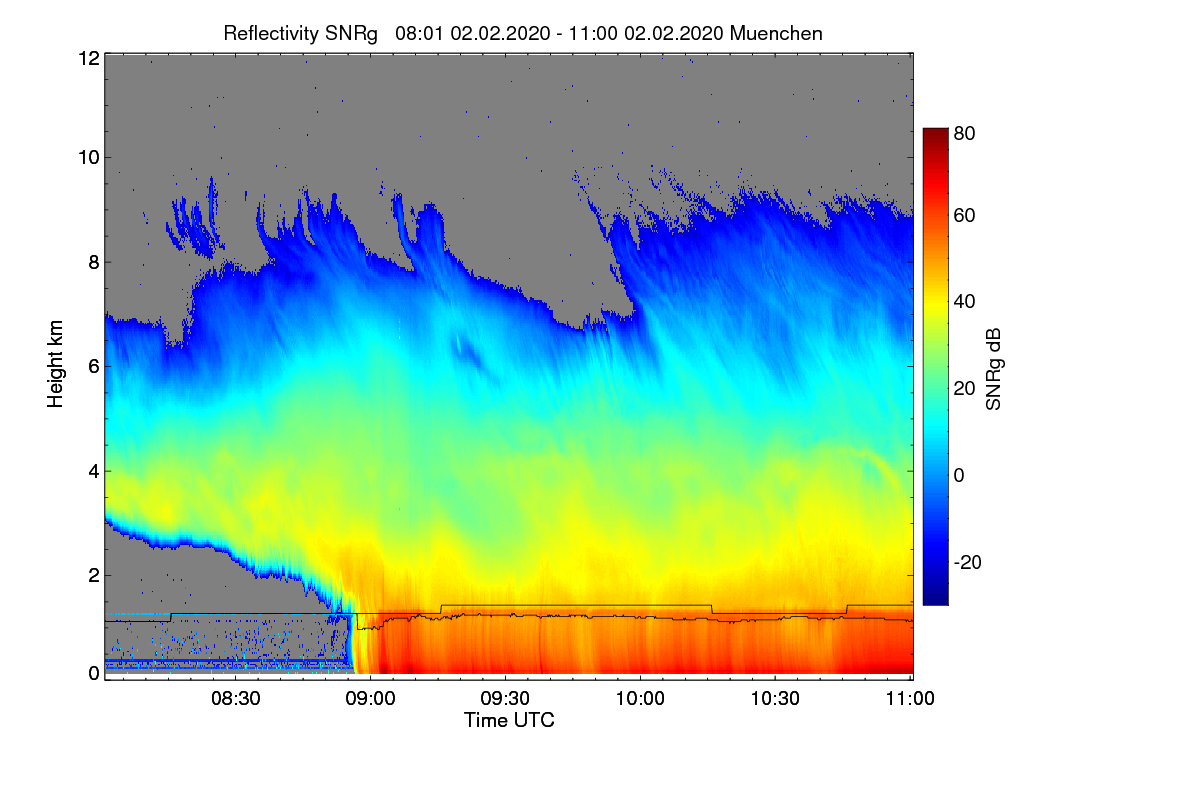Click the plot title 'Reflectivity SNRg' text
Viewport: 1200px width, 800px height.
pyautogui.click(x=300, y=33)
